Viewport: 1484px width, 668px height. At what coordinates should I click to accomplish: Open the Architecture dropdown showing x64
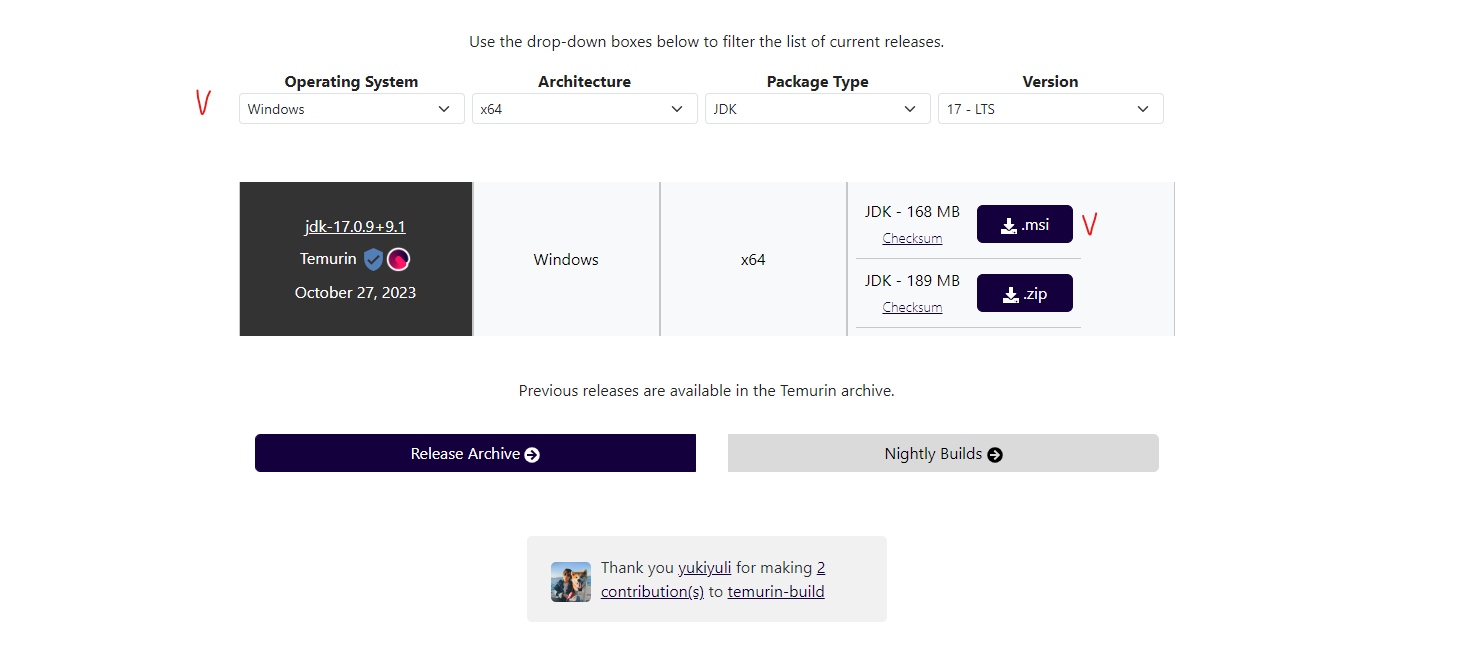tap(584, 109)
